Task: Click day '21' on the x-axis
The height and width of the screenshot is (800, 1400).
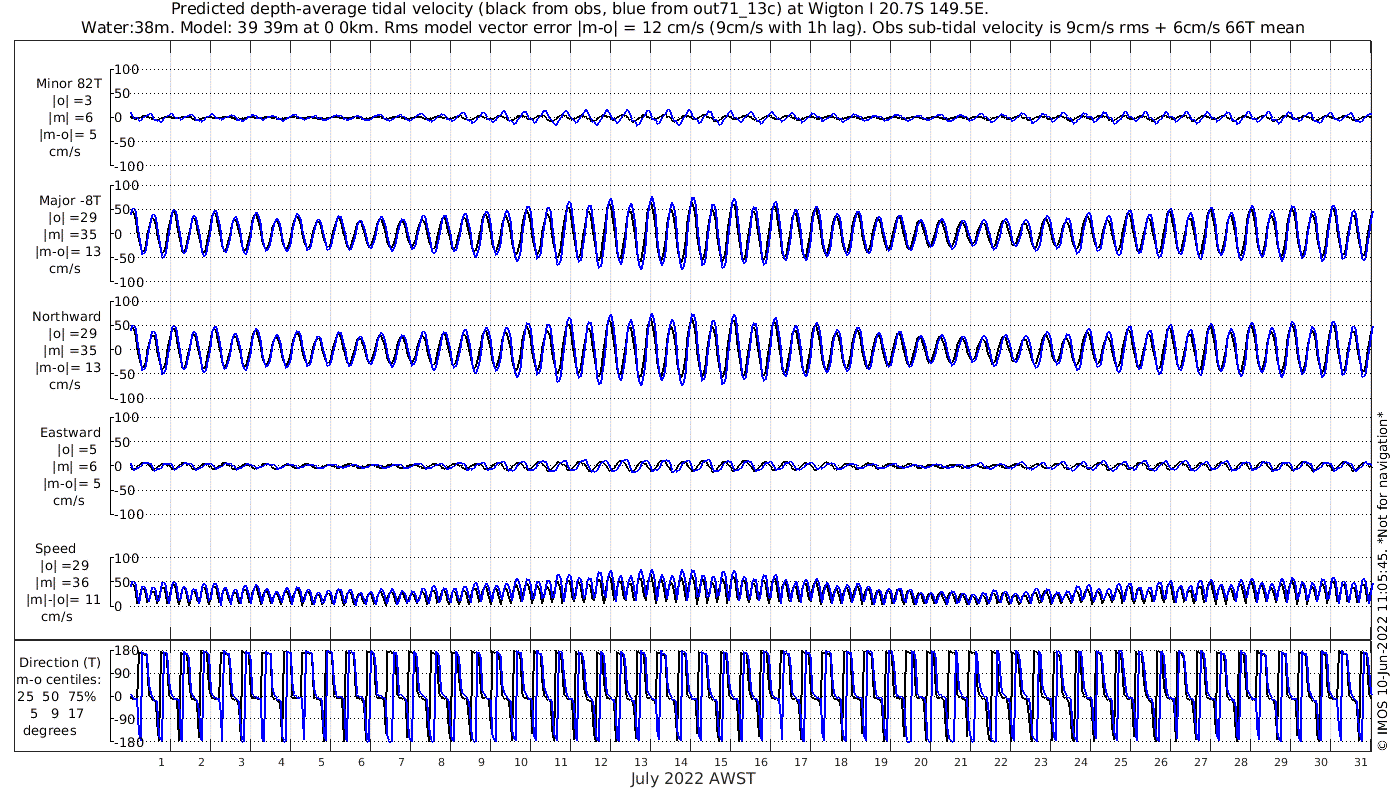Action: 960,762
